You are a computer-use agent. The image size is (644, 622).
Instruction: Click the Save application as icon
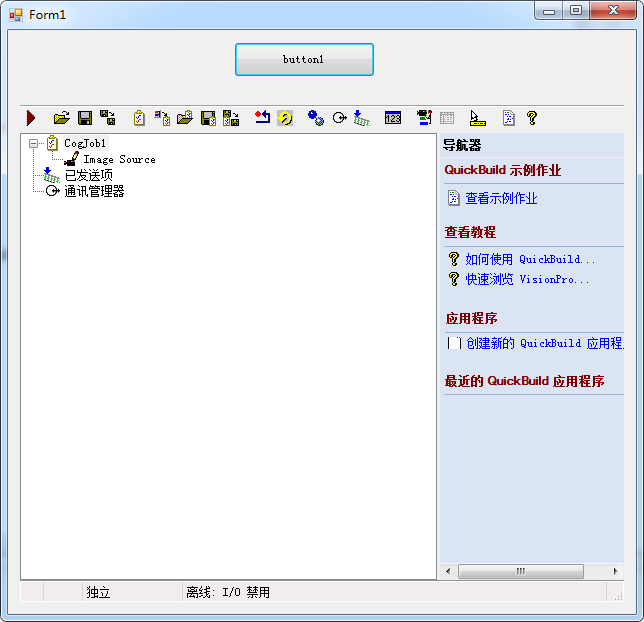[108, 118]
